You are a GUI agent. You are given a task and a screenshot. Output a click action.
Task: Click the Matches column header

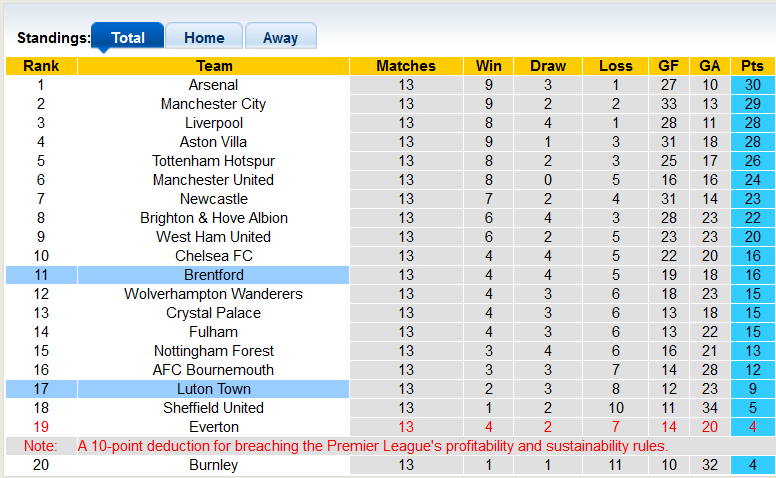(406, 66)
